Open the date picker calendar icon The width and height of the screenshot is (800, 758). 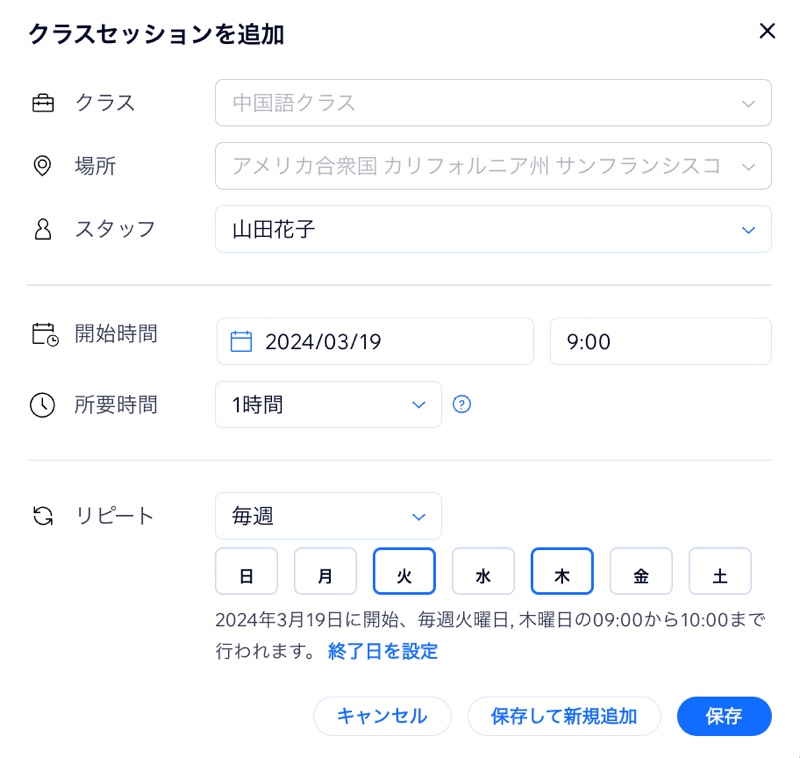click(241, 341)
